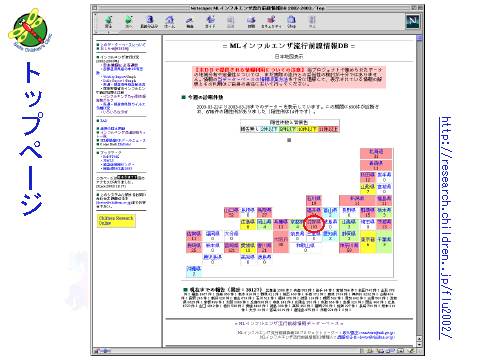This screenshot has width=480, height=360.
Task: Click the vertical URL text research.children.jp/flu2002
Action: [446, 228]
